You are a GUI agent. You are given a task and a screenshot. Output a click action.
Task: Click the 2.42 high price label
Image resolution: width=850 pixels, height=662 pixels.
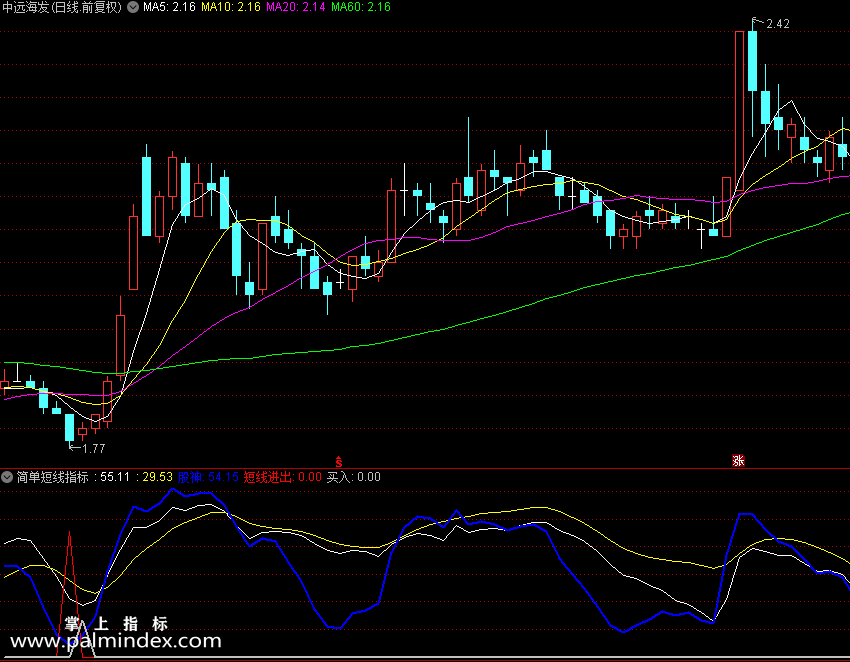[x=777, y=24]
